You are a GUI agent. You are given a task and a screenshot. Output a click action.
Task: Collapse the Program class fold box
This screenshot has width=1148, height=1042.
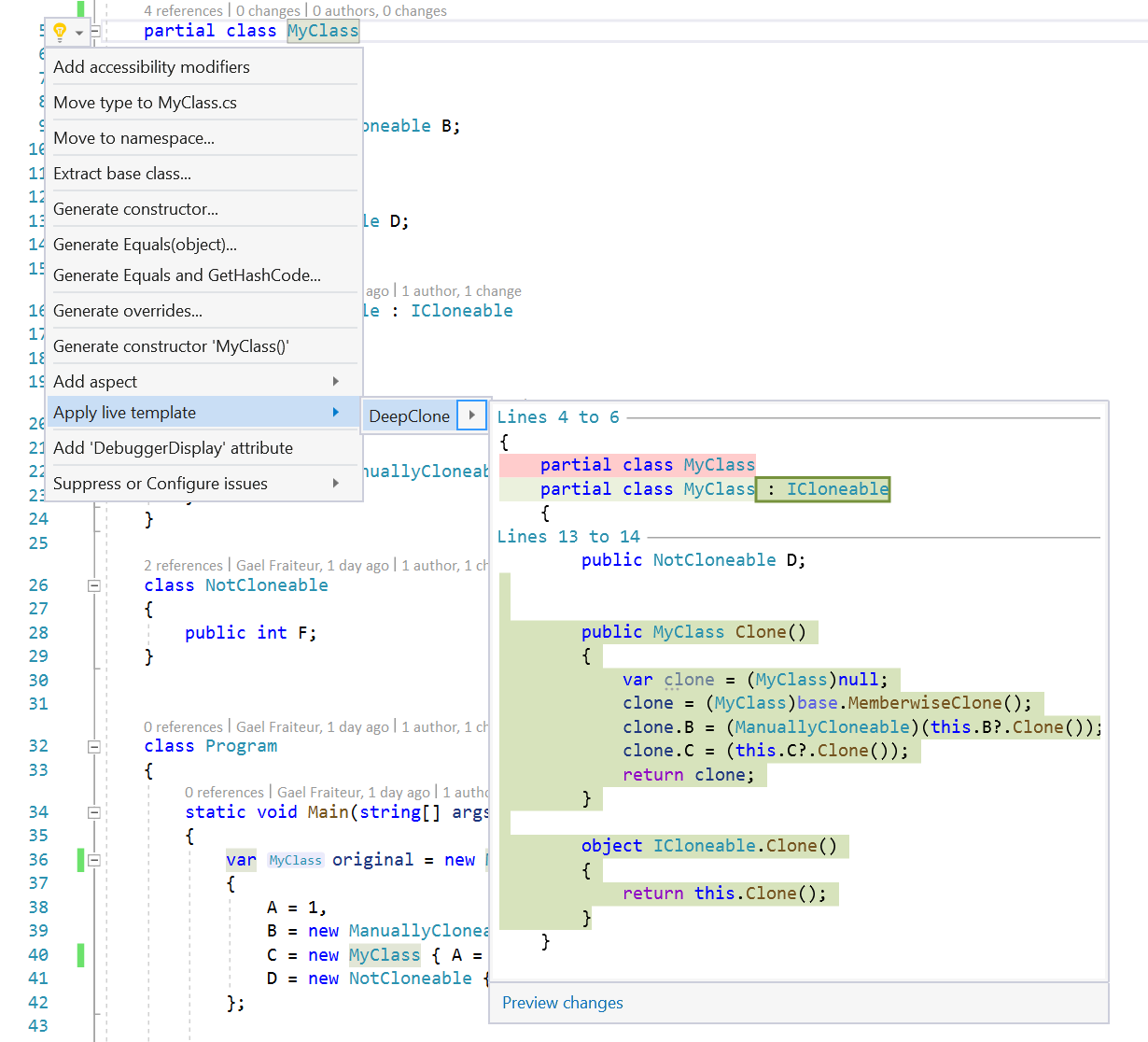[93, 746]
